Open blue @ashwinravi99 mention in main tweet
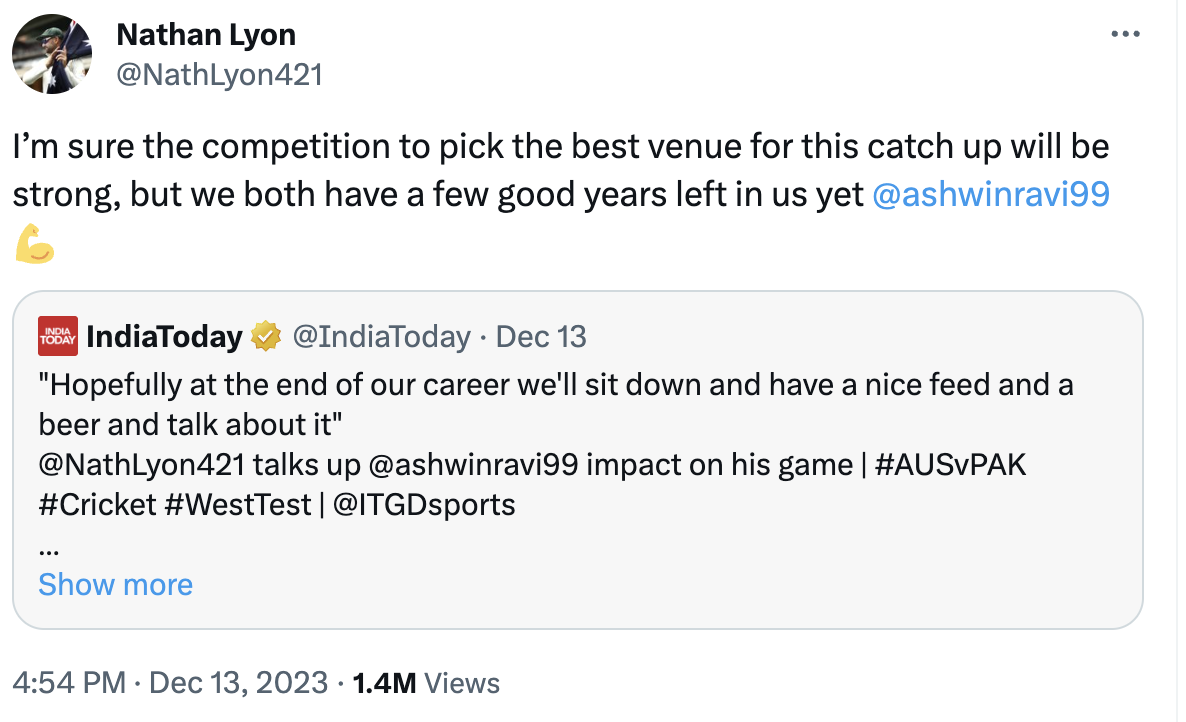The image size is (1186, 722). [991, 195]
